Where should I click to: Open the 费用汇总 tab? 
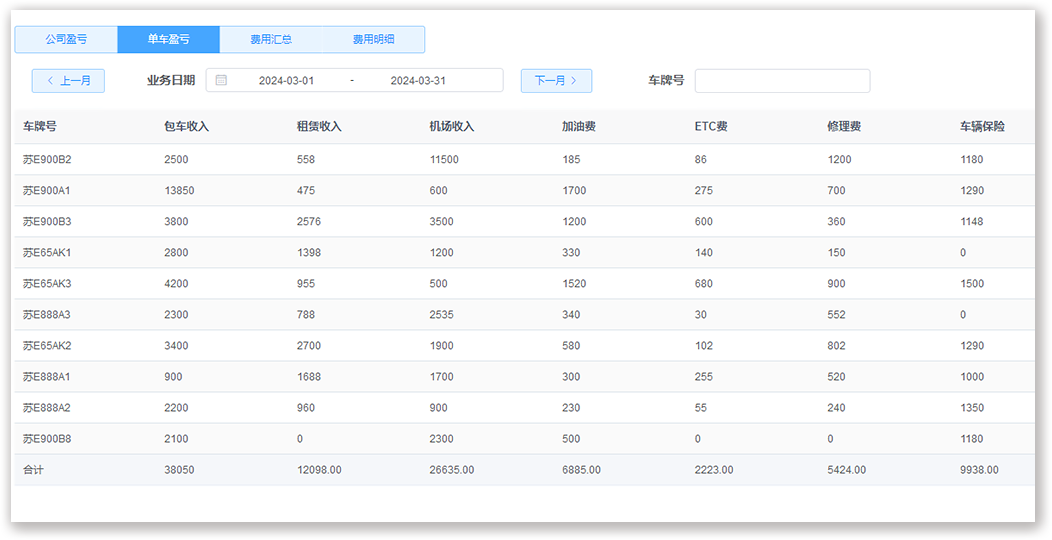click(x=271, y=40)
